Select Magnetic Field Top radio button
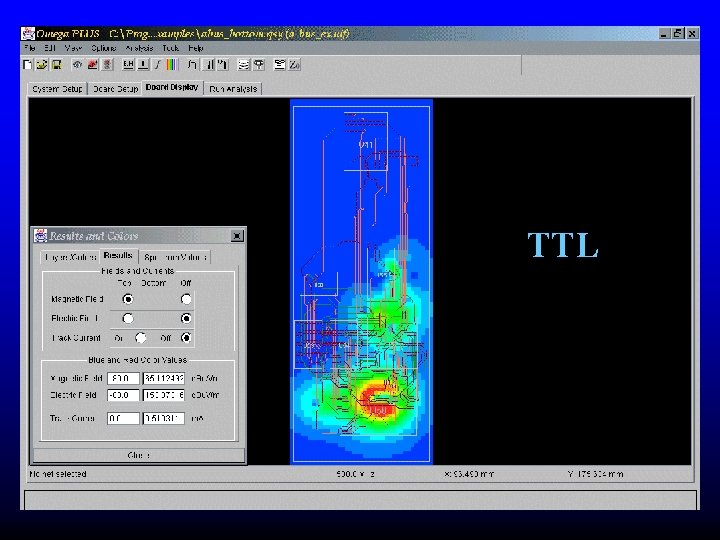The width and height of the screenshot is (720, 540). [x=128, y=299]
